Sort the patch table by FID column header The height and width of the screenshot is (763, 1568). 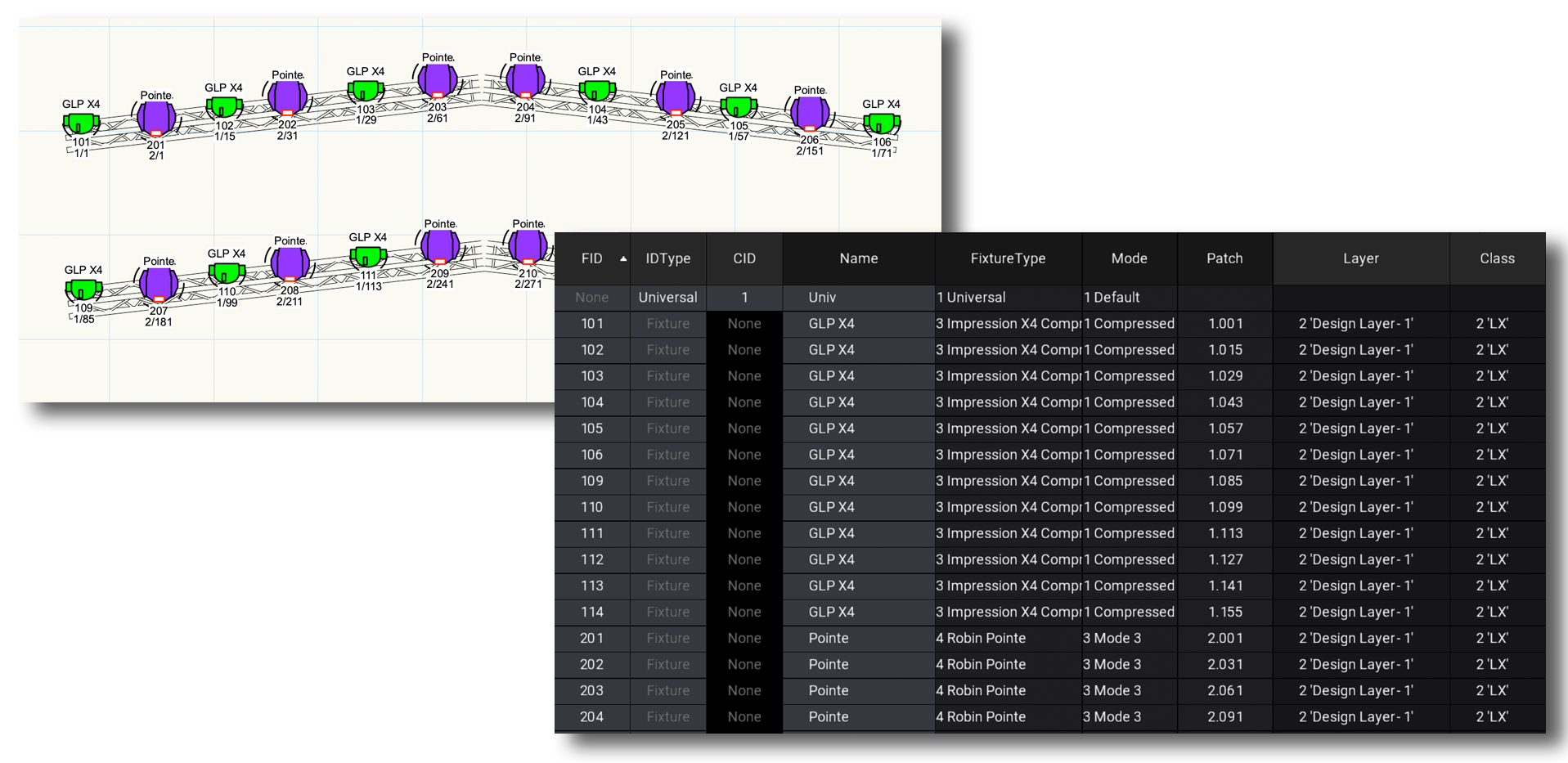[x=592, y=258]
